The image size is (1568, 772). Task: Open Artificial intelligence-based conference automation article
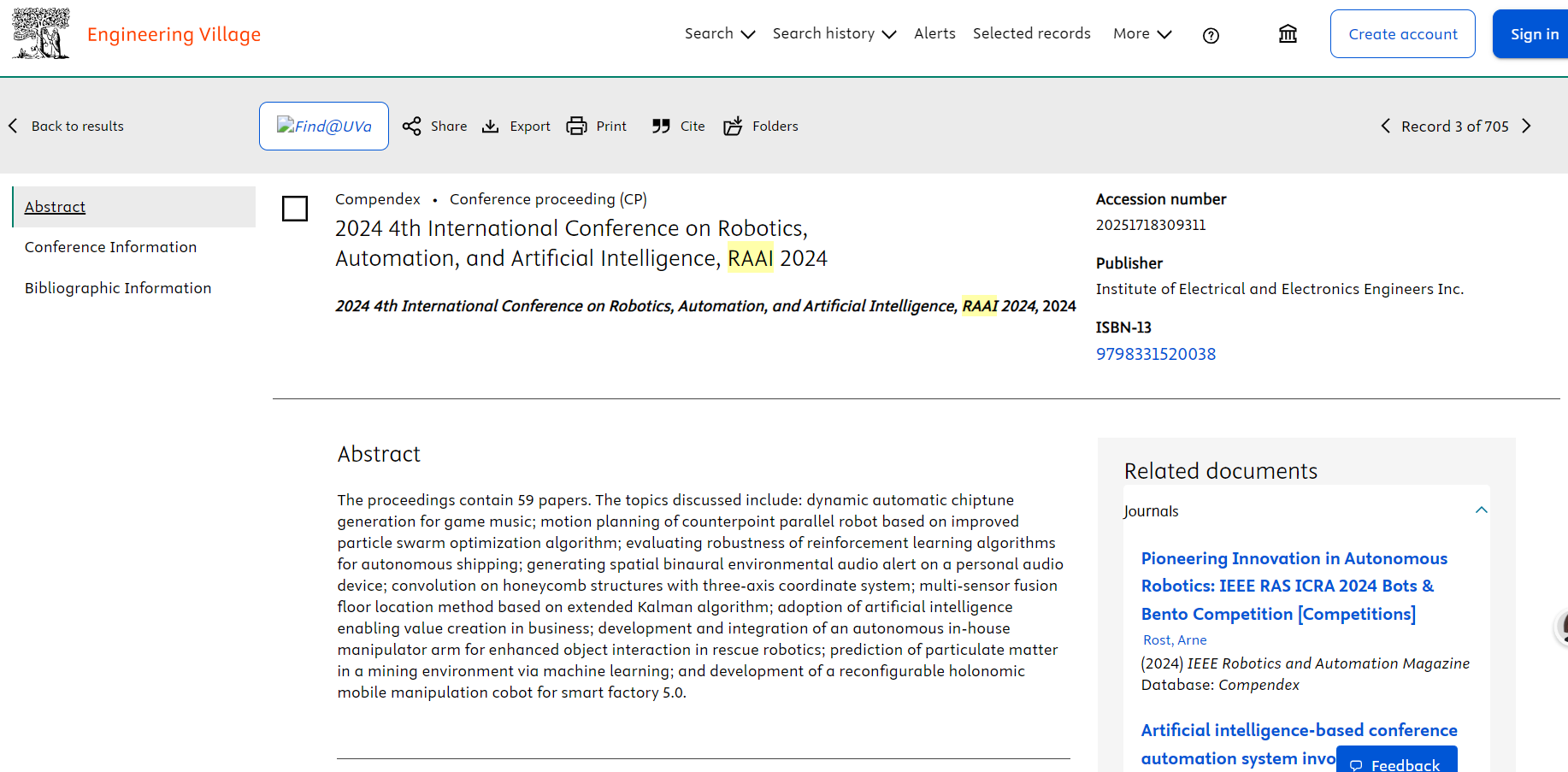pos(1299,744)
